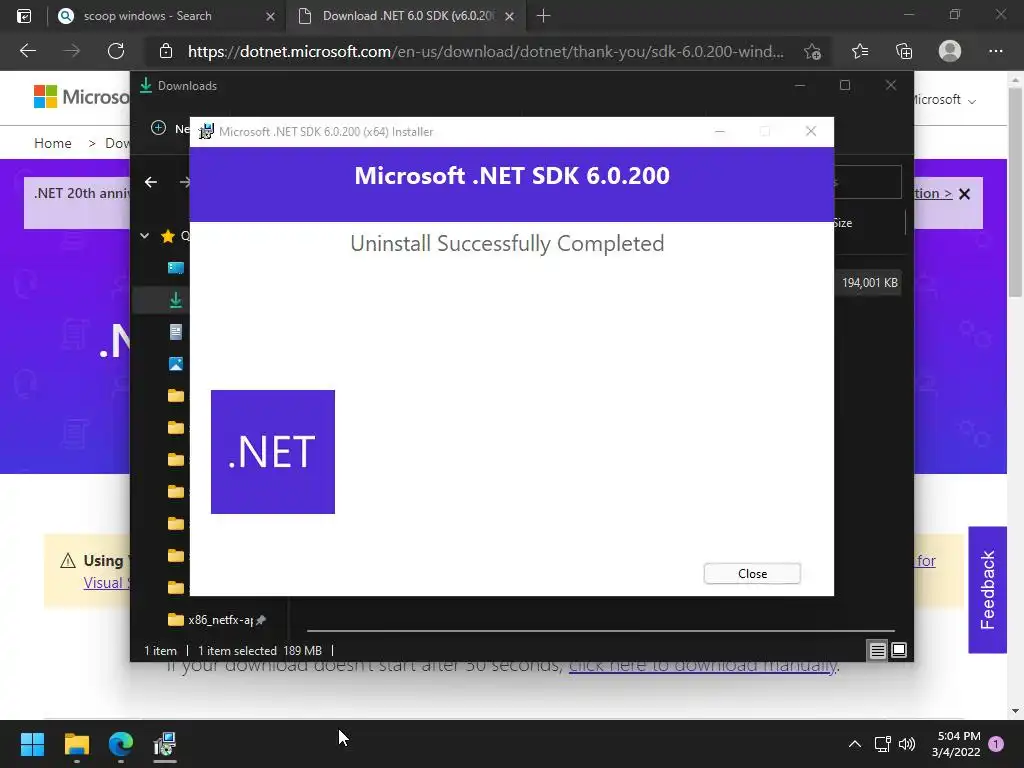Image resolution: width=1024 pixels, height=768 pixels.
Task: Click the installer title bar icon
Action: point(206,131)
